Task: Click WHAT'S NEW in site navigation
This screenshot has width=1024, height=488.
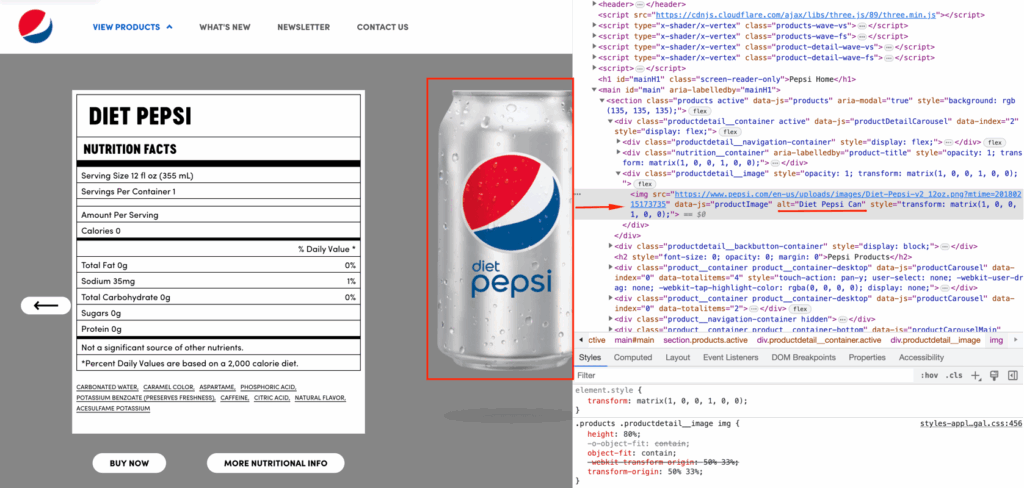Action: 225,27
